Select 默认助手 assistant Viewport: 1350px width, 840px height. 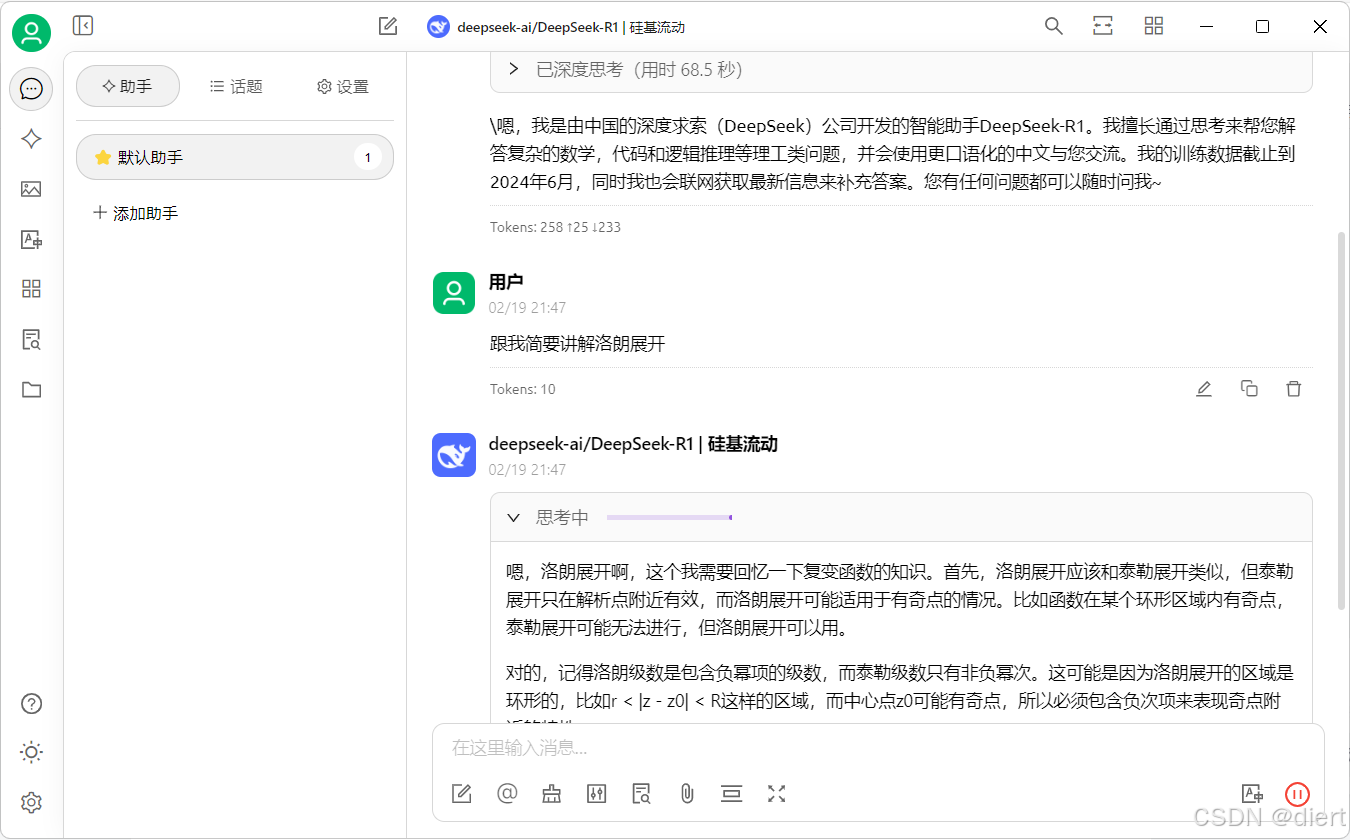click(x=235, y=157)
